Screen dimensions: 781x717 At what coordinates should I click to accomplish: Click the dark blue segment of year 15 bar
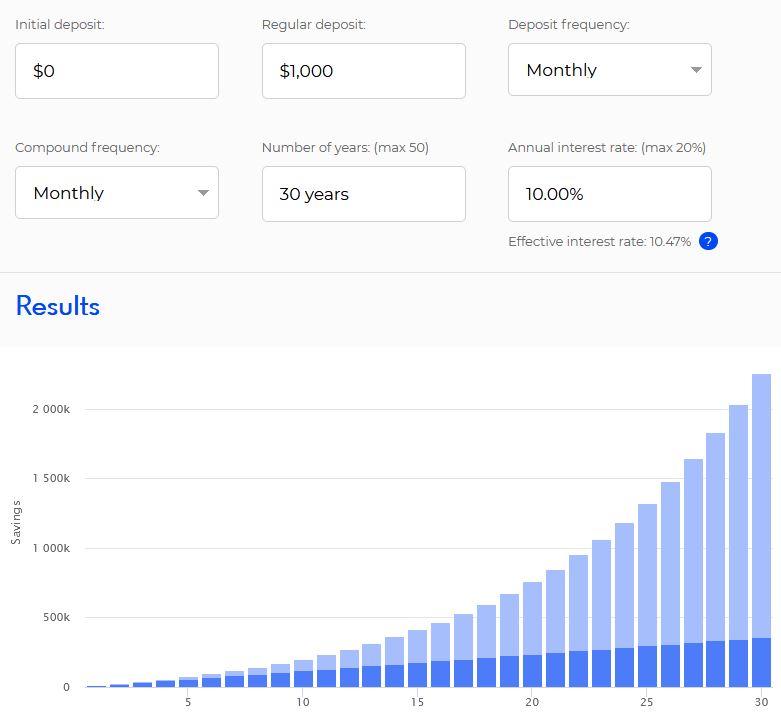click(418, 674)
